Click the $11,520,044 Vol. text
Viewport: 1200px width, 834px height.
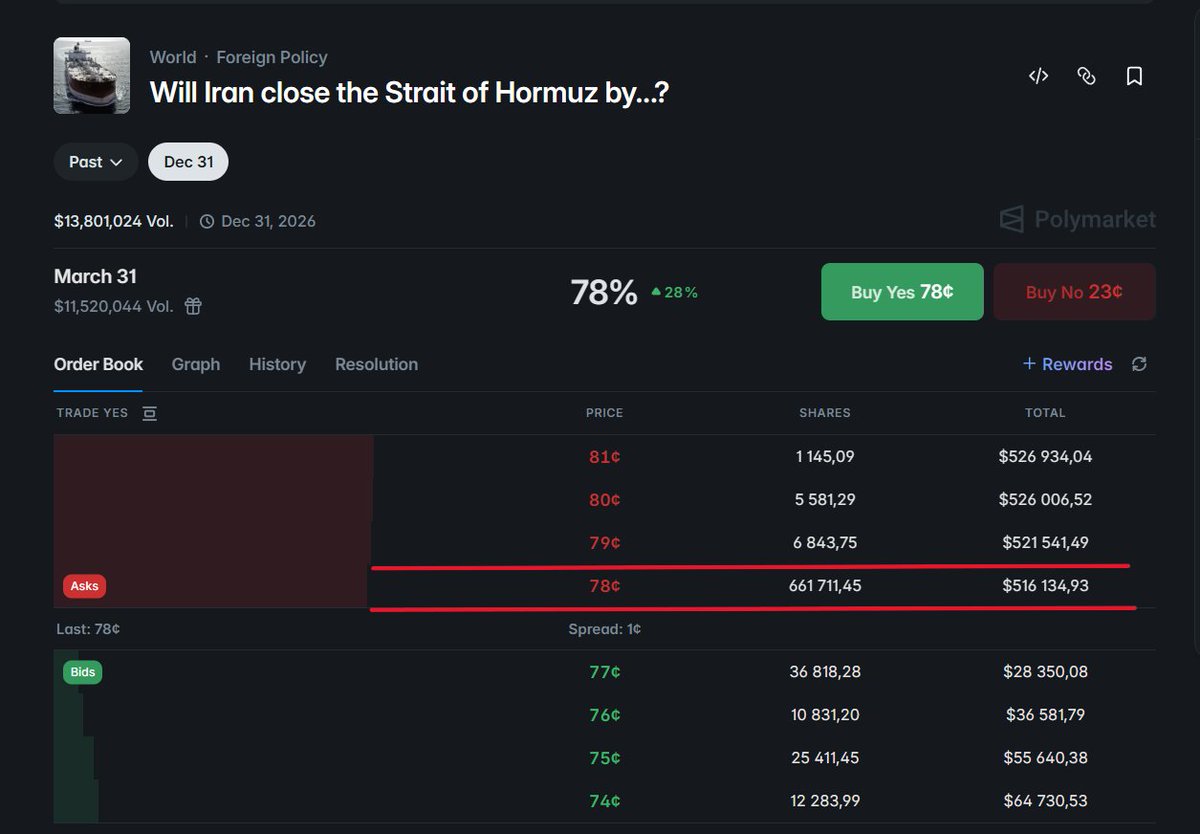tap(114, 306)
